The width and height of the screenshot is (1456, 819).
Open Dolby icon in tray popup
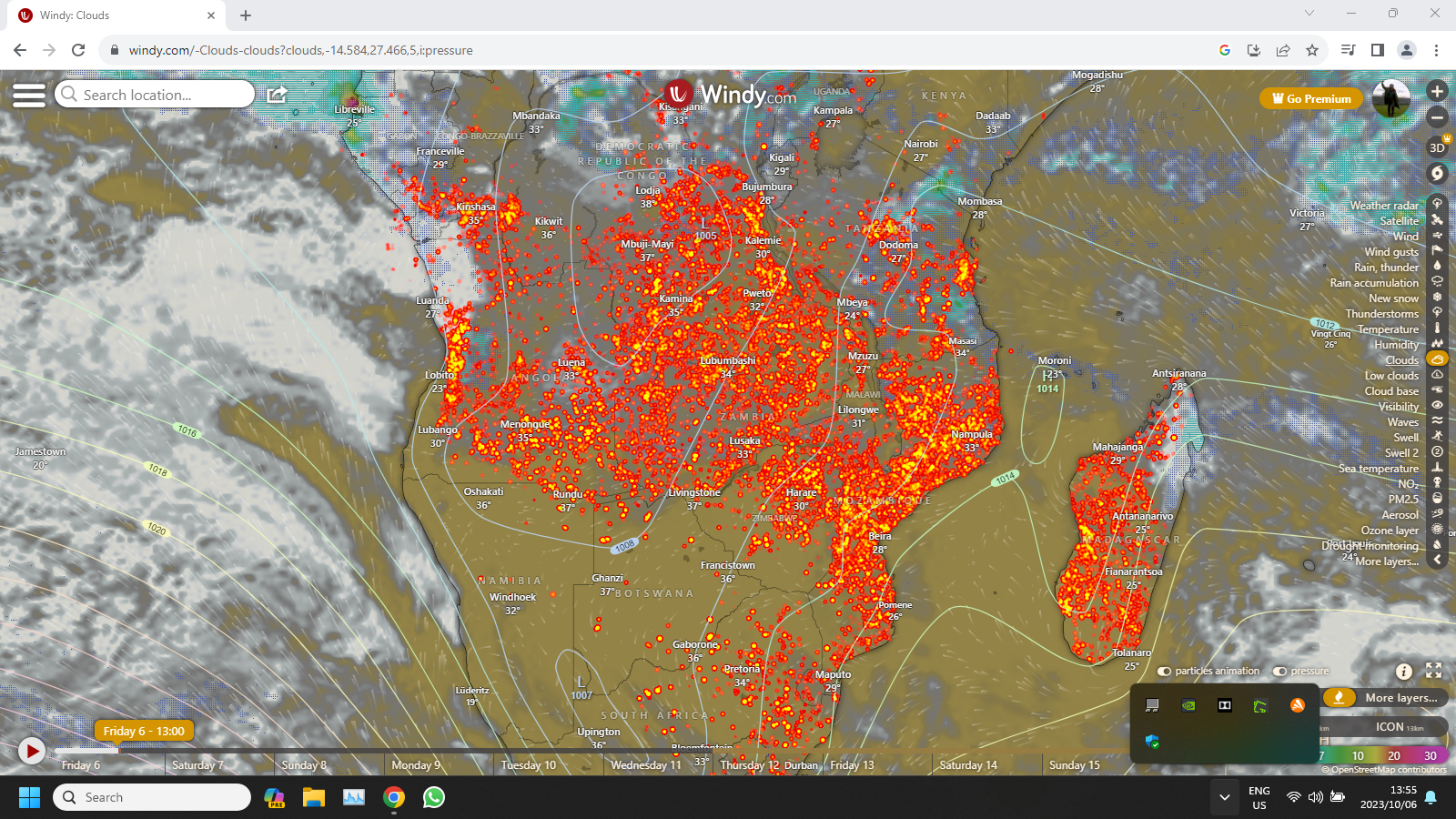(1225, 705)
